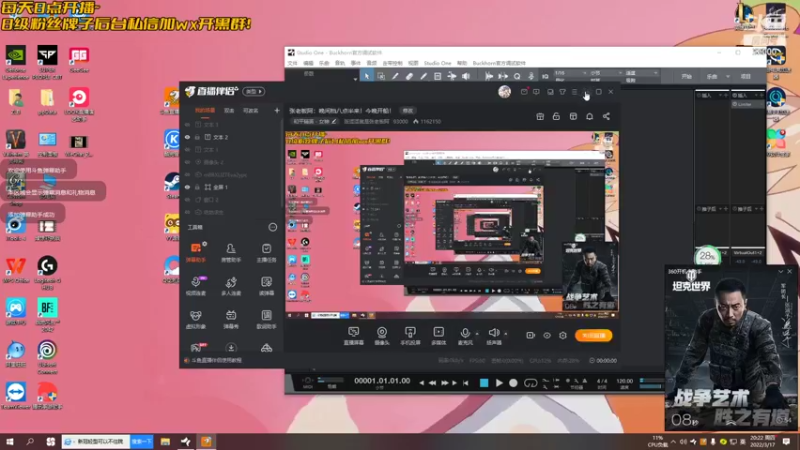Toggle visibility eye of 窗口 2 layer

[x=187, y=200]
